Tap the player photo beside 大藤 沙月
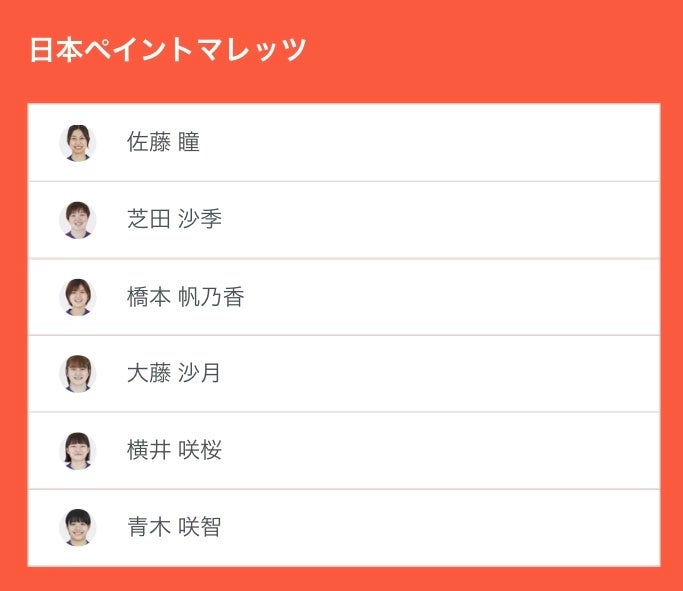 click(x=77, y=374)
